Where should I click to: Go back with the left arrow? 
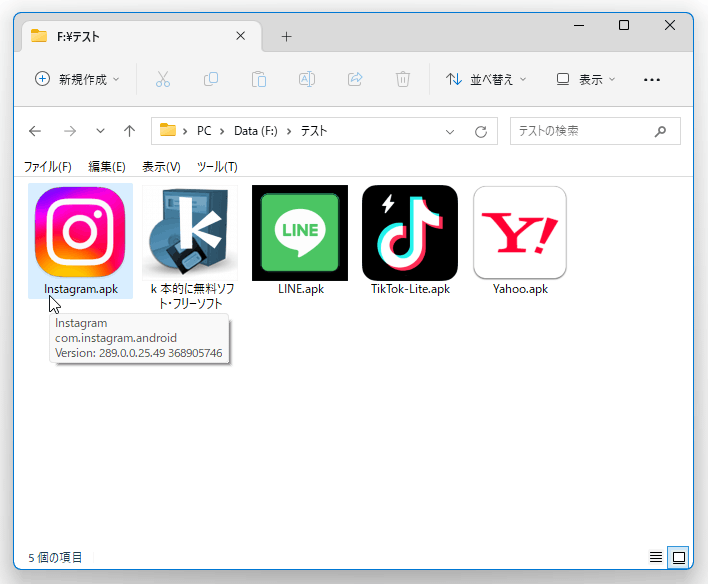pos(35,131)
